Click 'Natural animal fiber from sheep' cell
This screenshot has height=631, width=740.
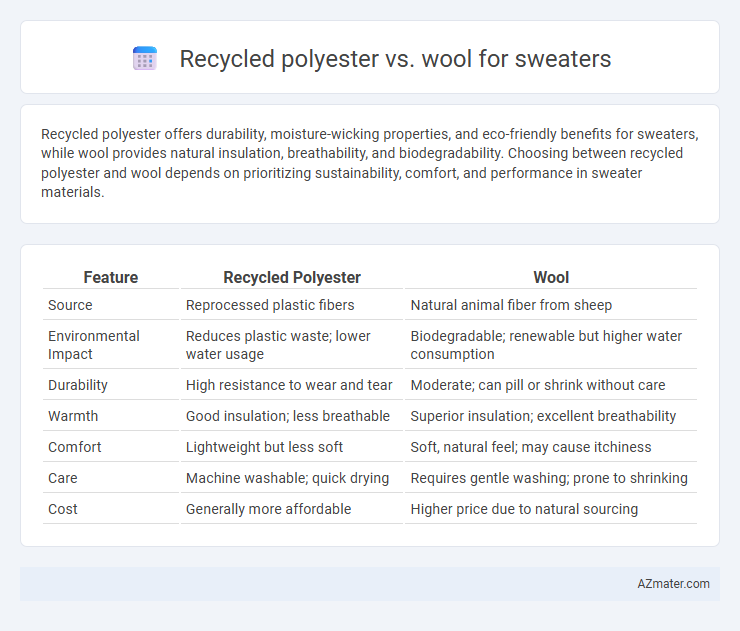511,305
